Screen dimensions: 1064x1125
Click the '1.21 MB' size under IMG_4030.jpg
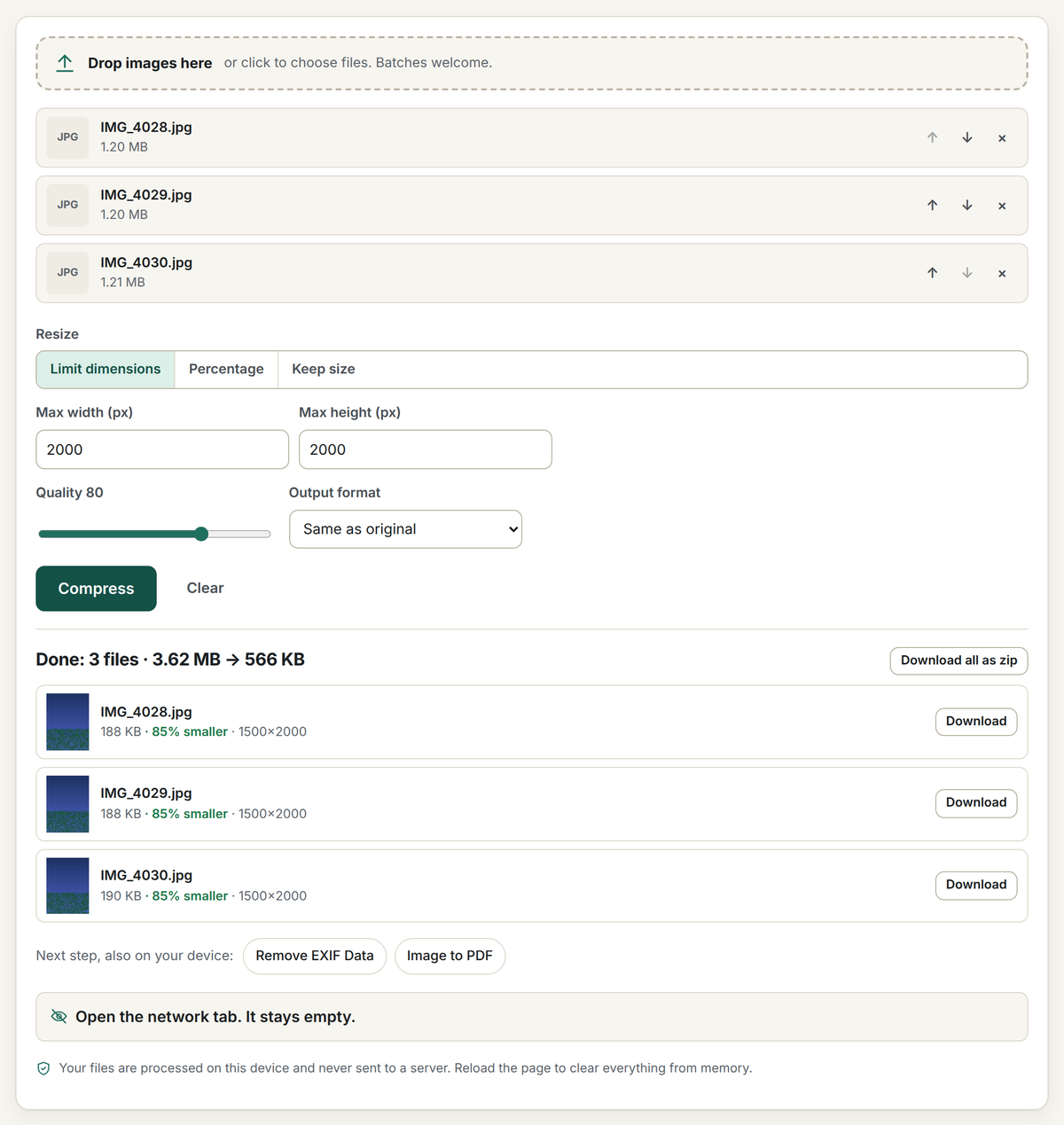pos(122,283)
